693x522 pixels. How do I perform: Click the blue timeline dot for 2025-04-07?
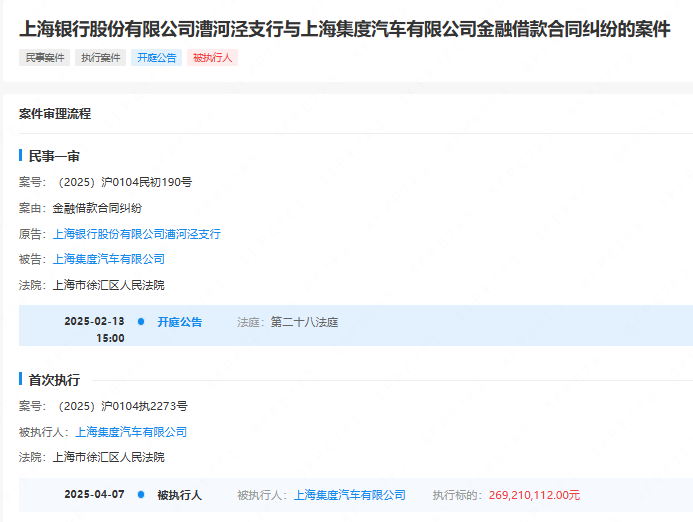[141, 495]
